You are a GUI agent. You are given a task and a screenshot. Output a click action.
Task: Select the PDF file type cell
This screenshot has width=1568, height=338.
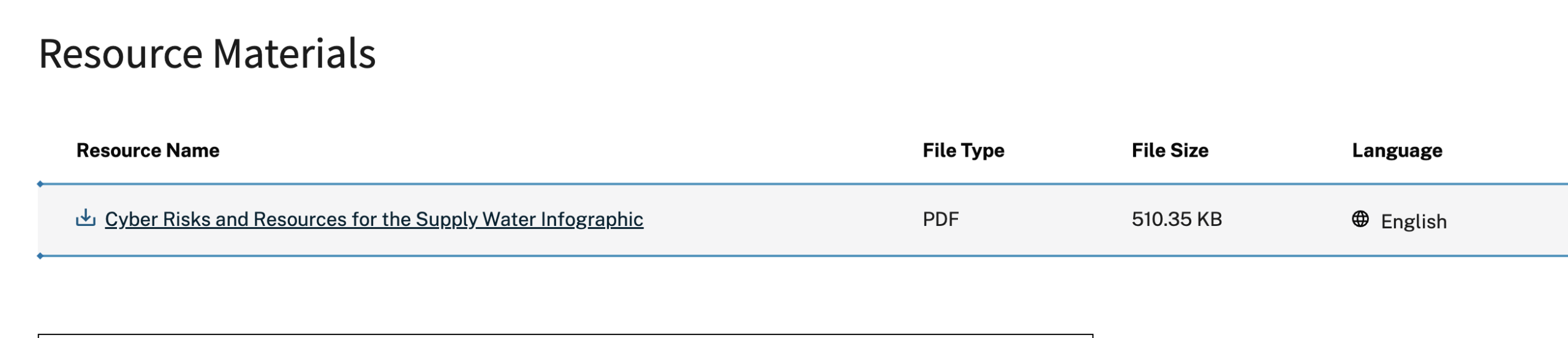[x=940, y=219]
